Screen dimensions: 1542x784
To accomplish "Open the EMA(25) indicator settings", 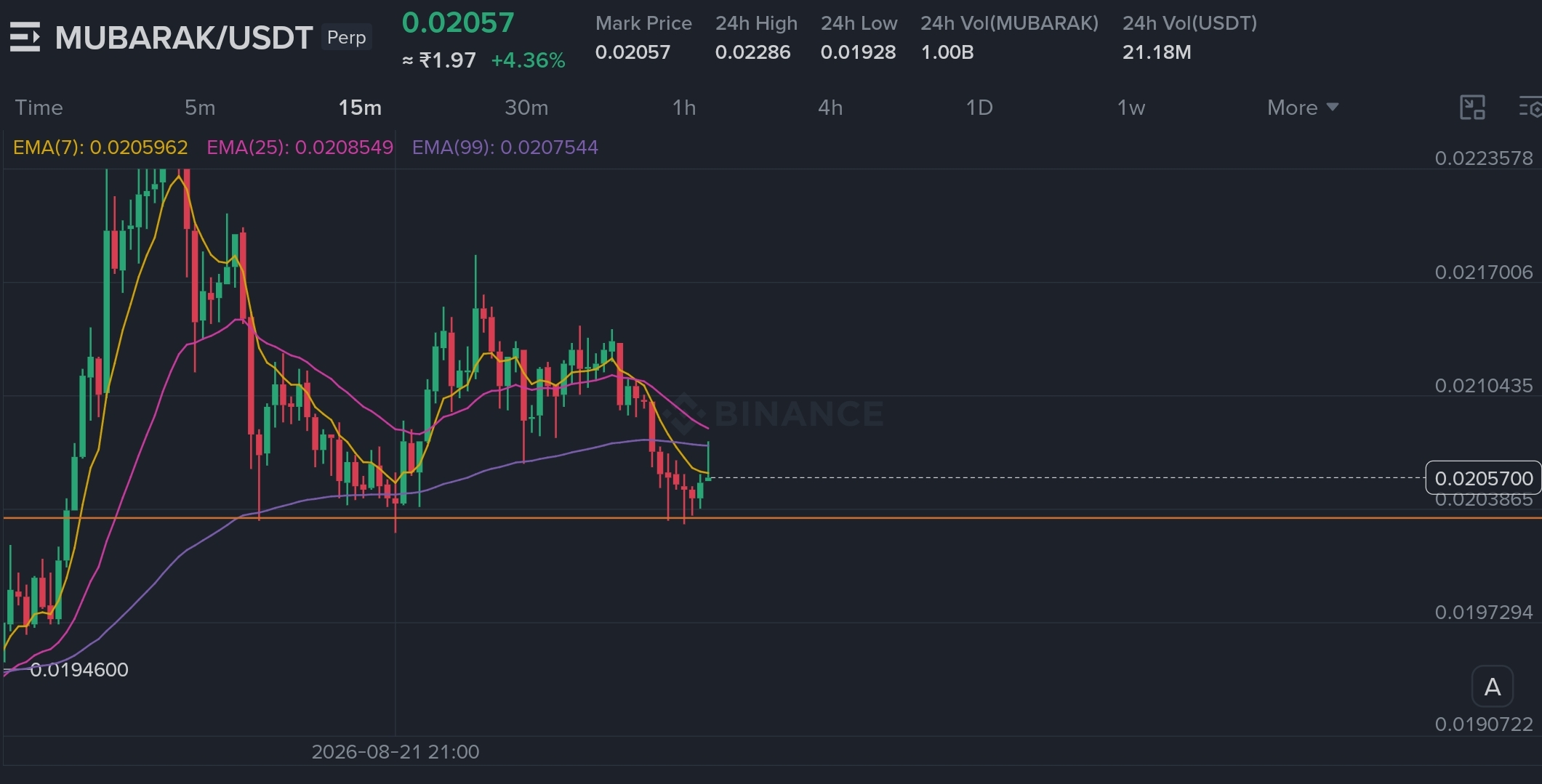I will (x=300, y=147).
